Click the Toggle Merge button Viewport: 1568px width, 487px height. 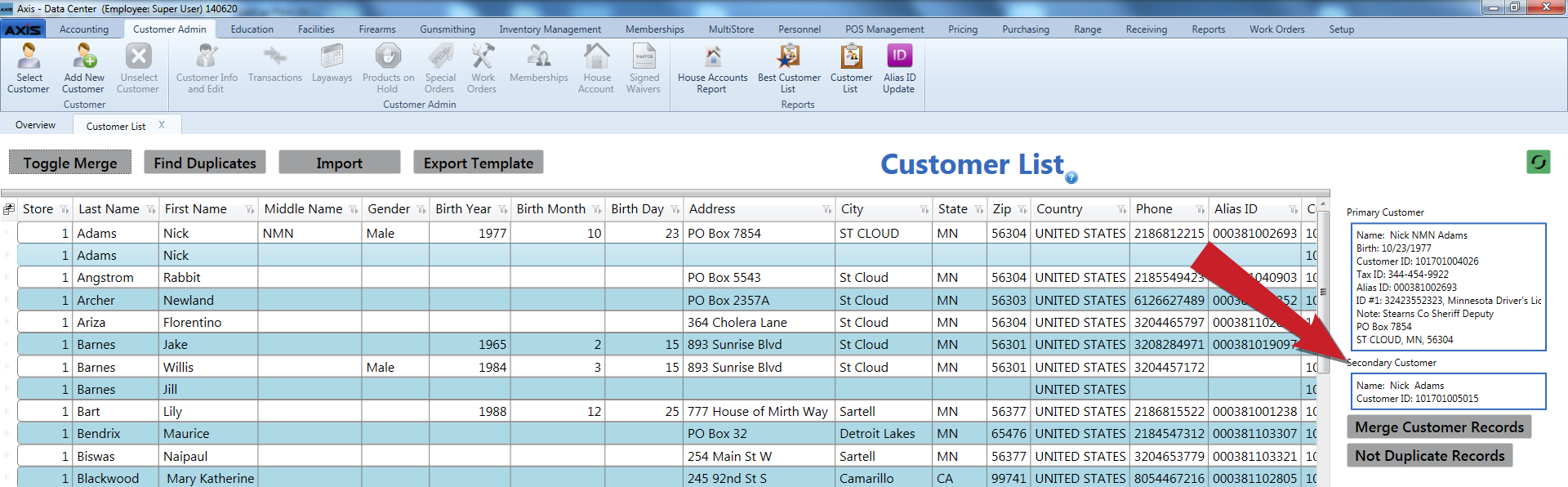coord(70,163)
